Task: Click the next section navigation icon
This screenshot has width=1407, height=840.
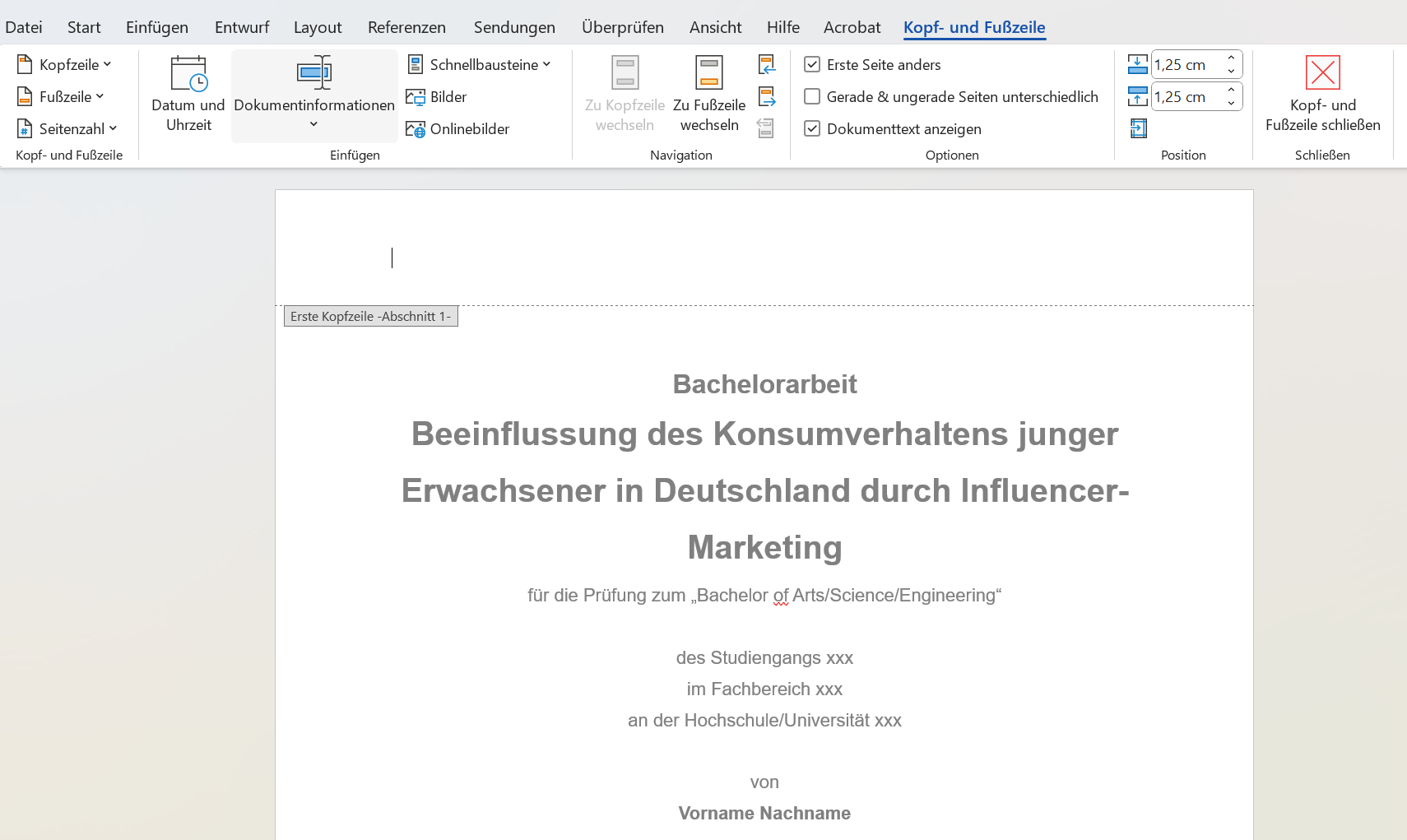Action: tap(767, 97)
